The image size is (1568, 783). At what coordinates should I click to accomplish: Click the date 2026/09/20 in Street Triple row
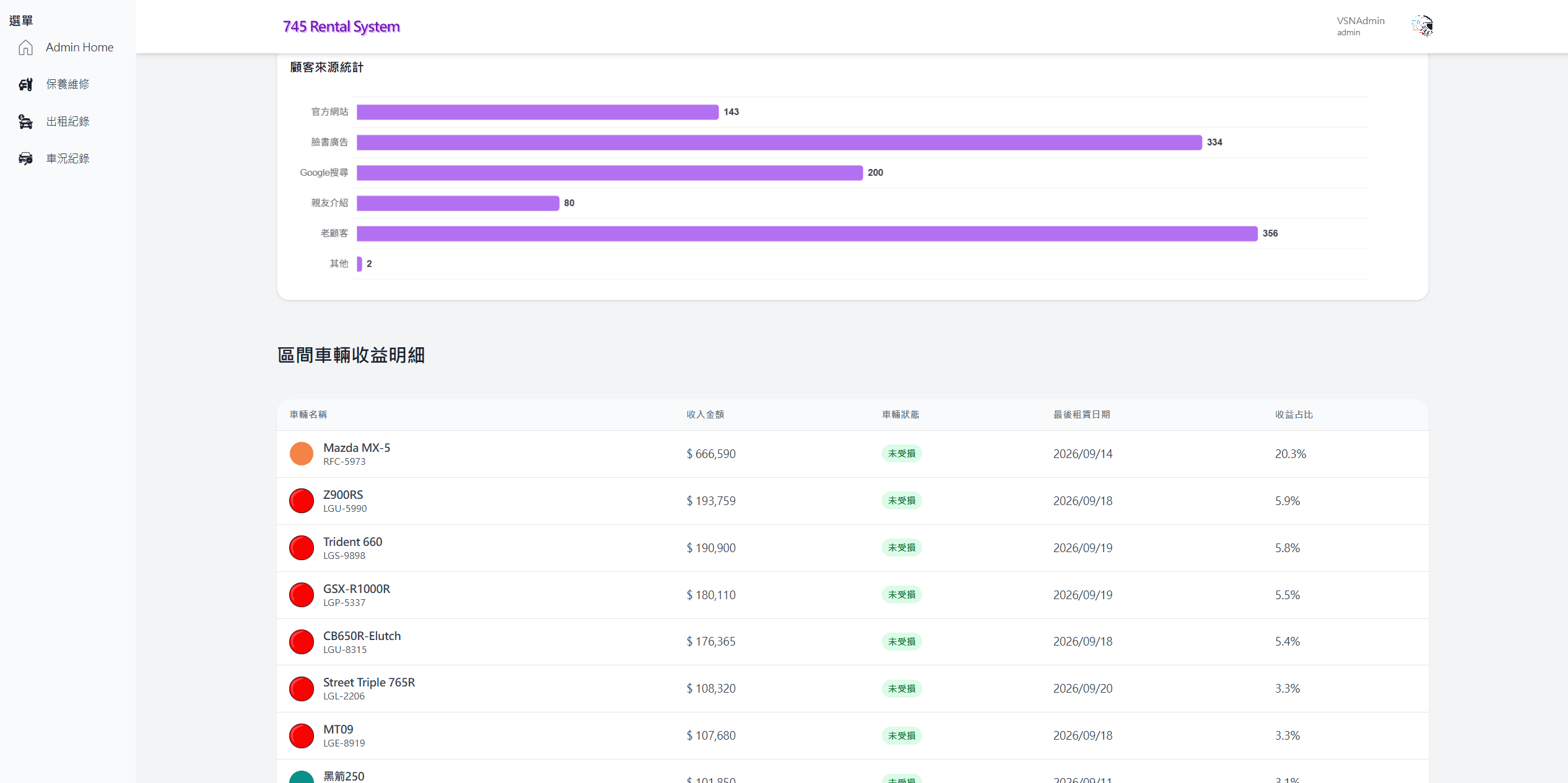tap(1082, 688)
